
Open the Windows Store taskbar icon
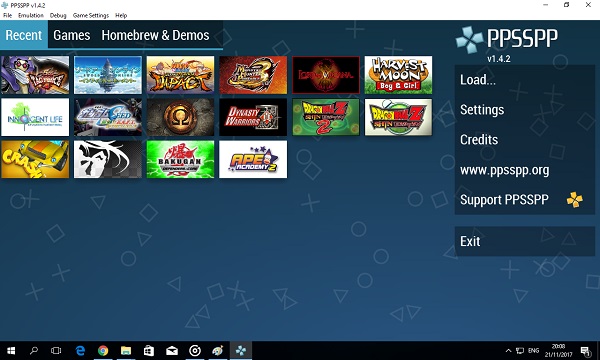(149, 350)
